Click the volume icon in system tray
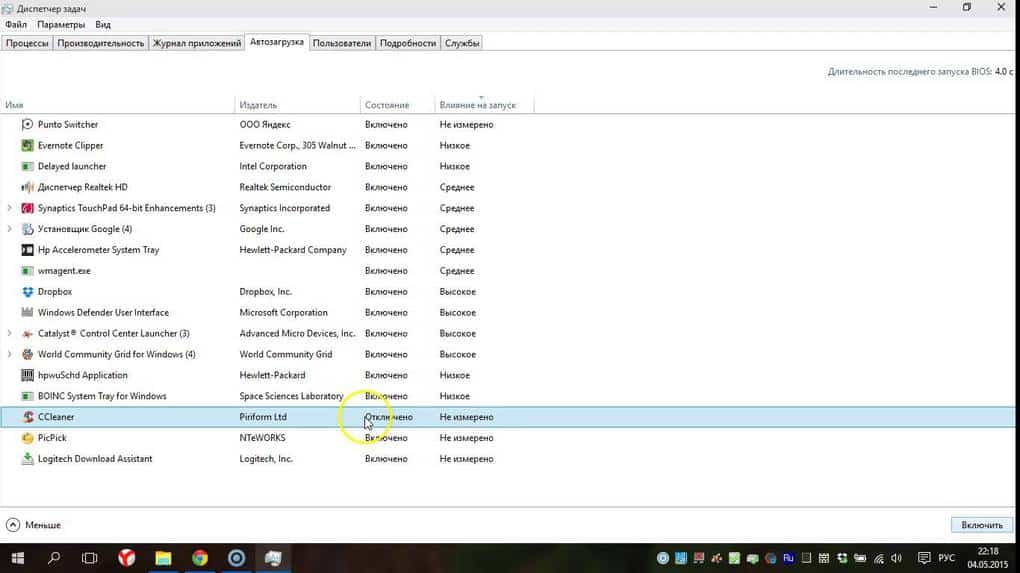1020x573 pixels. [896, 558]
